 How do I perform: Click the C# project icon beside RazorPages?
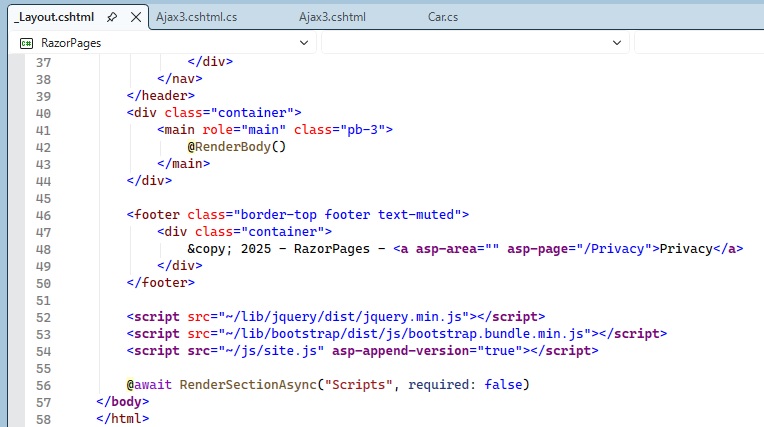[26, 43]
